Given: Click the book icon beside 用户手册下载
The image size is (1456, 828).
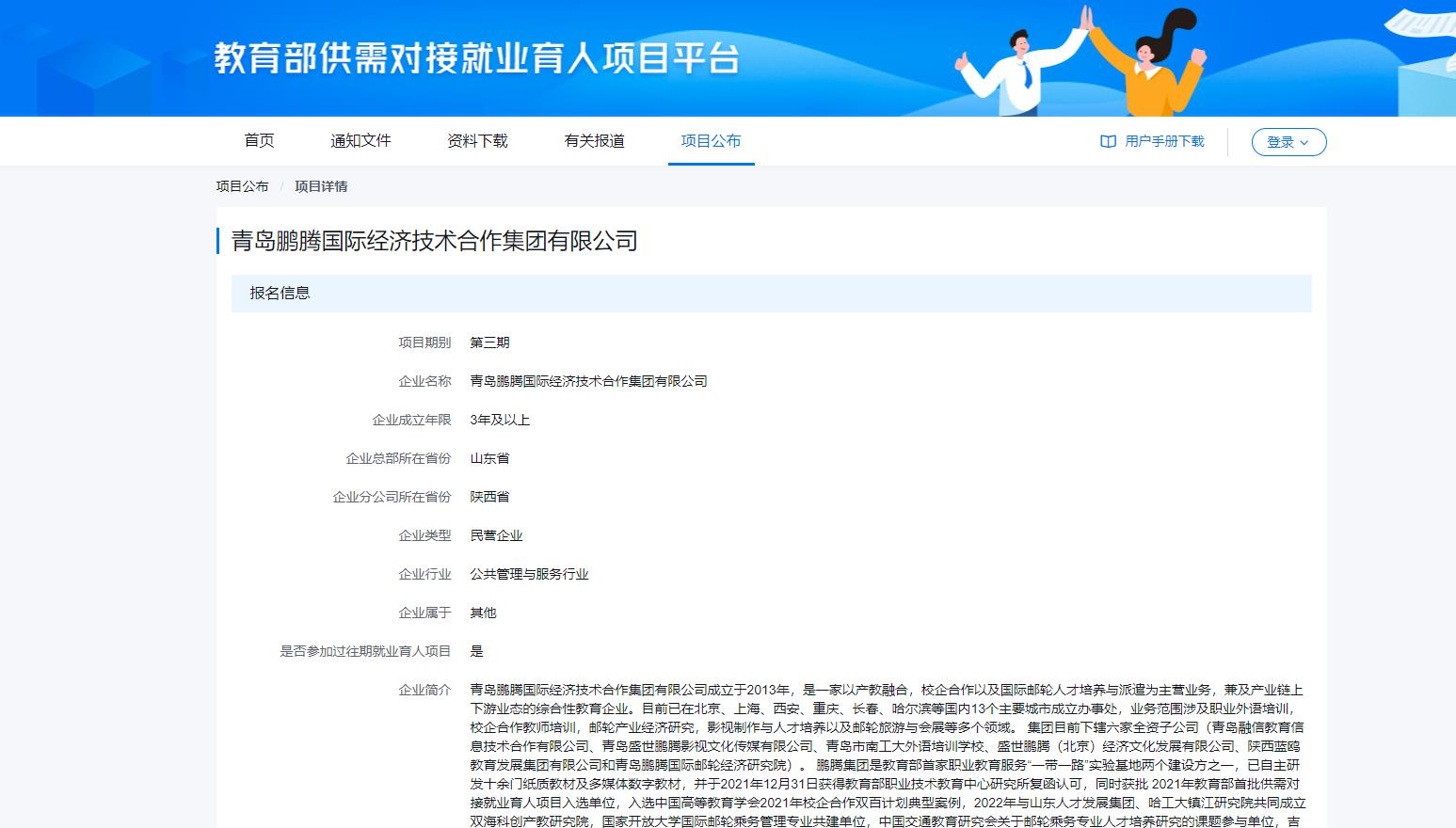Looking at the screenshot, I should (x=1108, y=141).
